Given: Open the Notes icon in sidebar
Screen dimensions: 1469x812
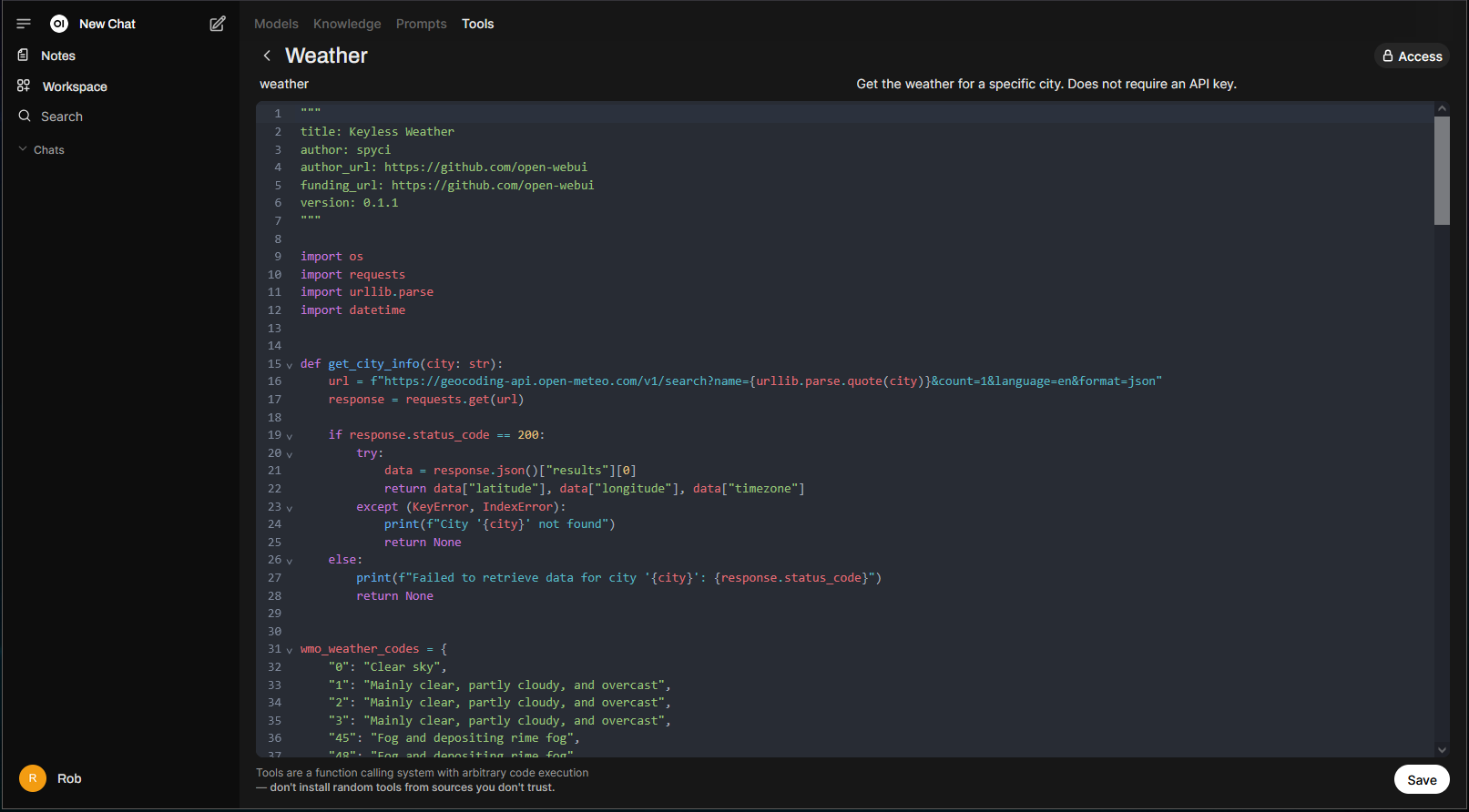Looking at the screenshot, I should pyautogui.click(x=24, y=56).
